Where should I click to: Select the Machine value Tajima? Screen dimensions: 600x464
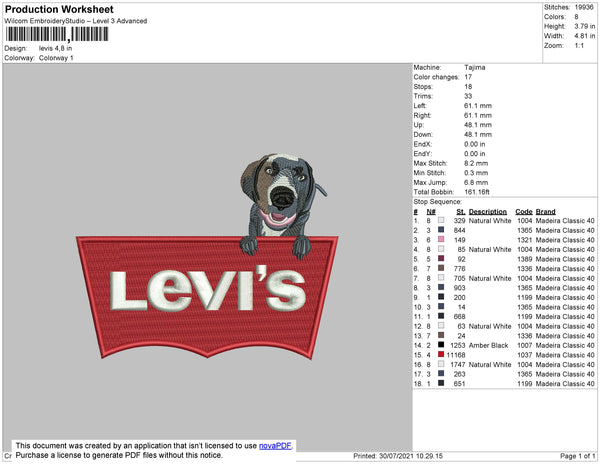click(x=475, y=67)
